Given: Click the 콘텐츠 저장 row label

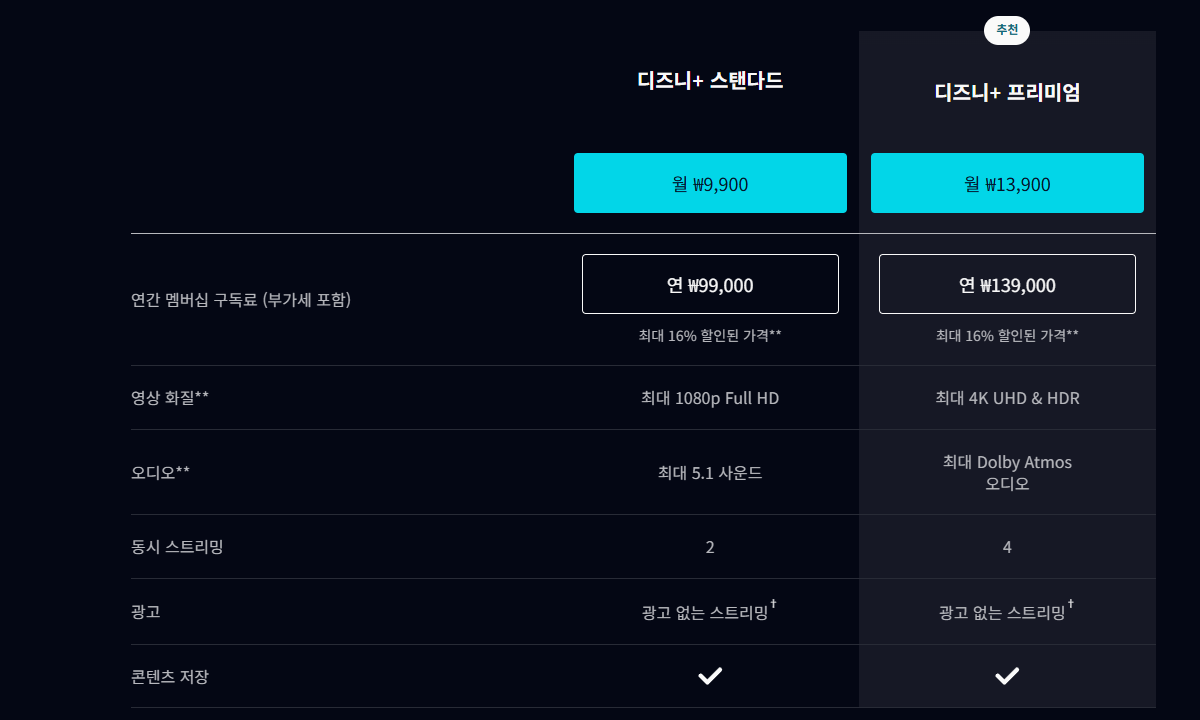Looking at the screenshot, I should click(x=170, y=677).
